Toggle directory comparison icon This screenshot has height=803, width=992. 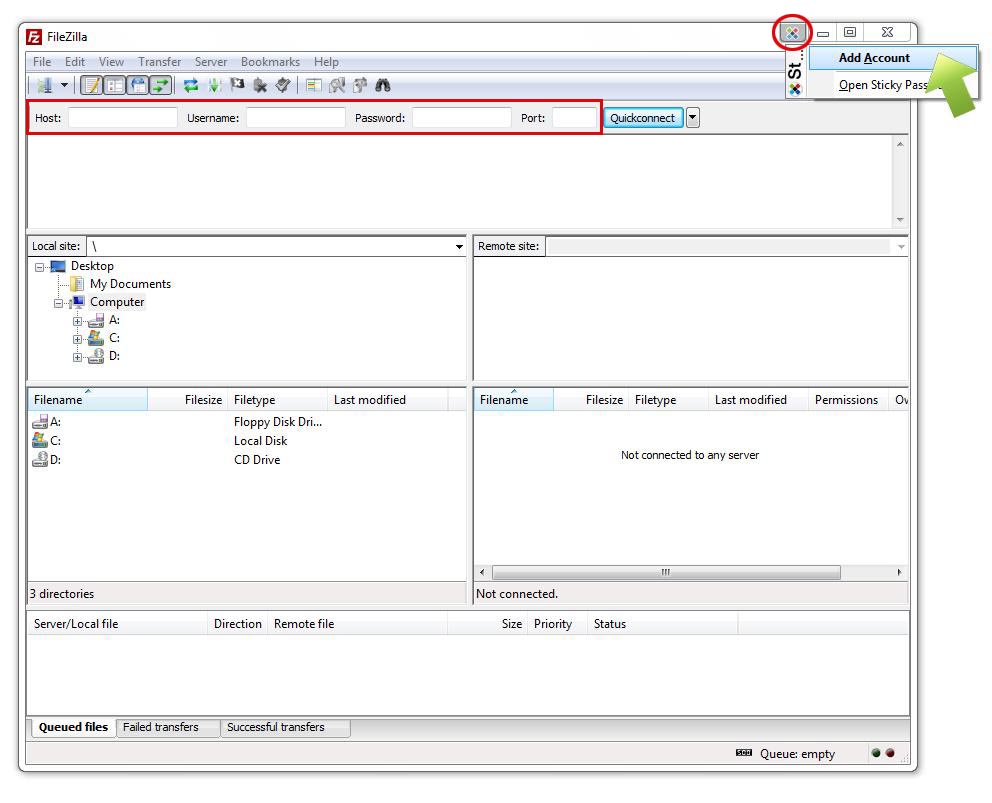tap(337, 85)
